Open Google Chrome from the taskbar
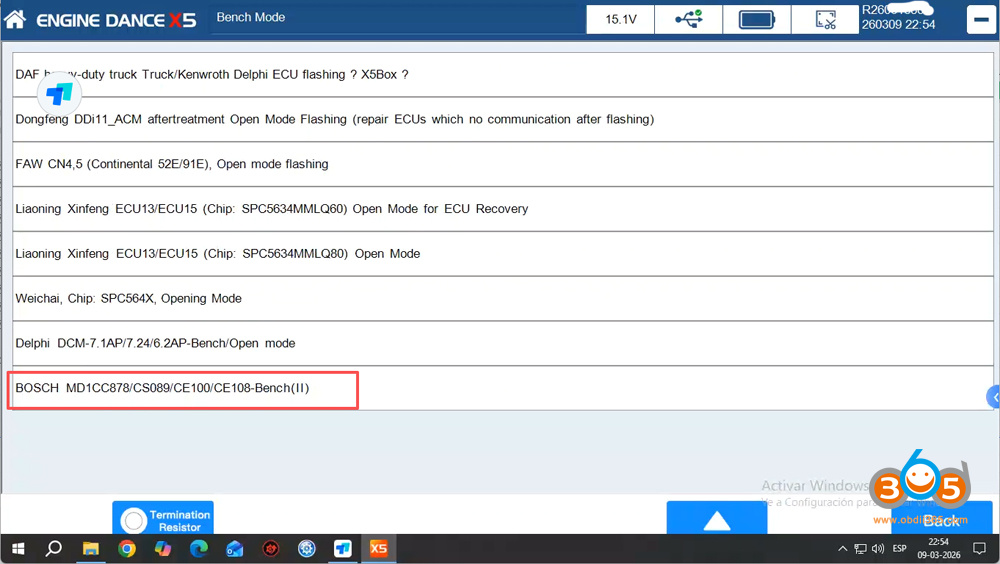Viewport: 1000px width, 564px height. [x=127, y=549]
